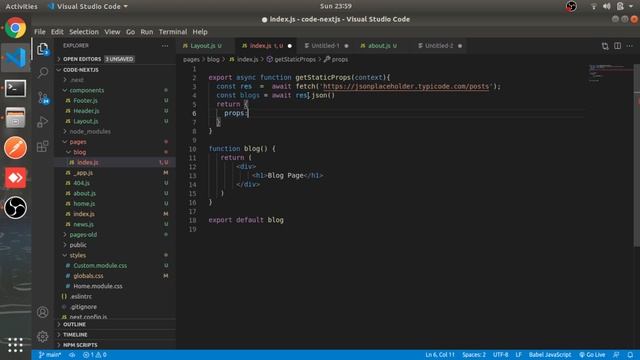Launch Google Chrome from the dock
This screenshot has height=360, width=640.
16,28
